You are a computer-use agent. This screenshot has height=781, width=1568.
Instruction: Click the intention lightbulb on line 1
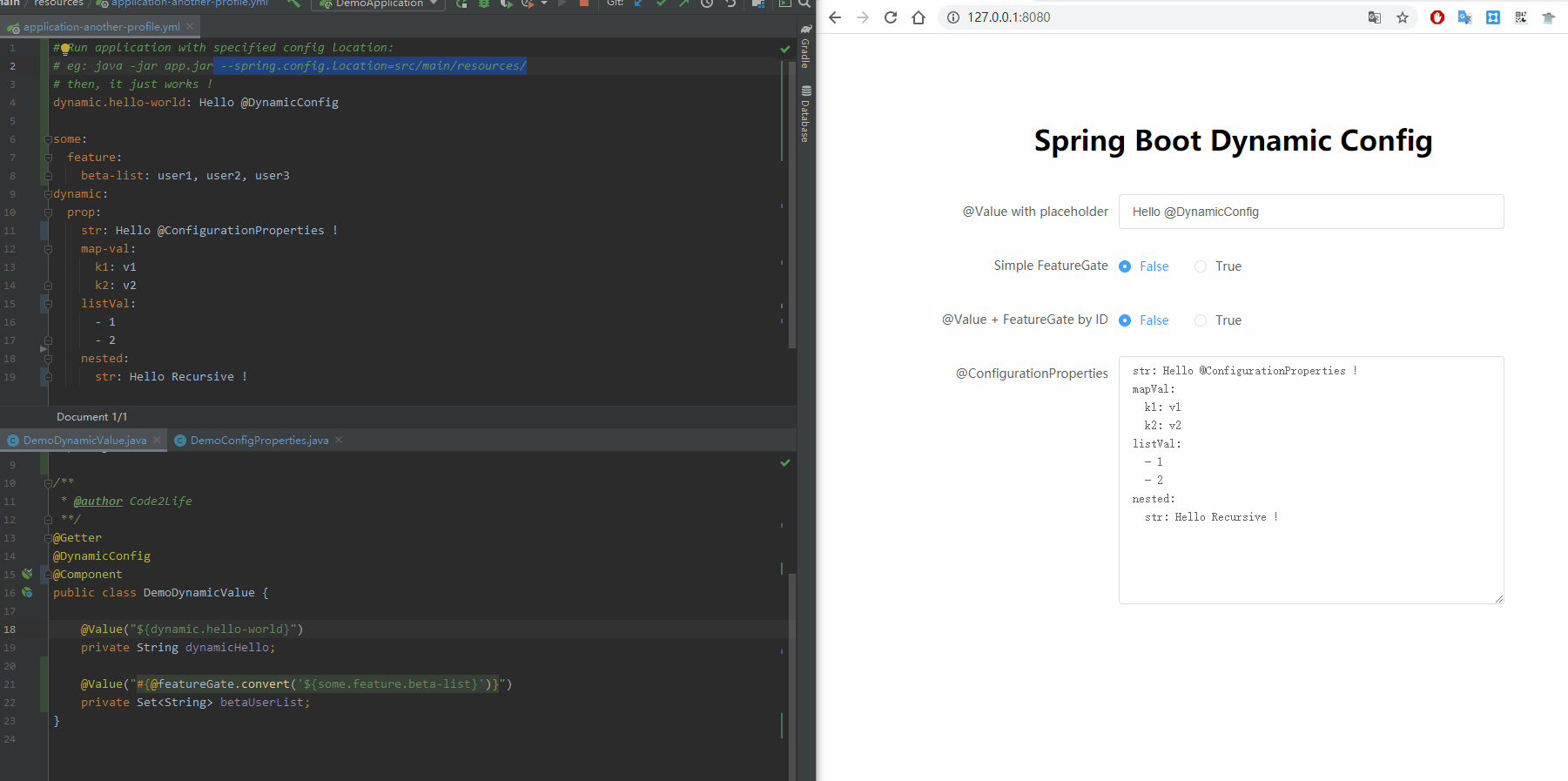65,49
